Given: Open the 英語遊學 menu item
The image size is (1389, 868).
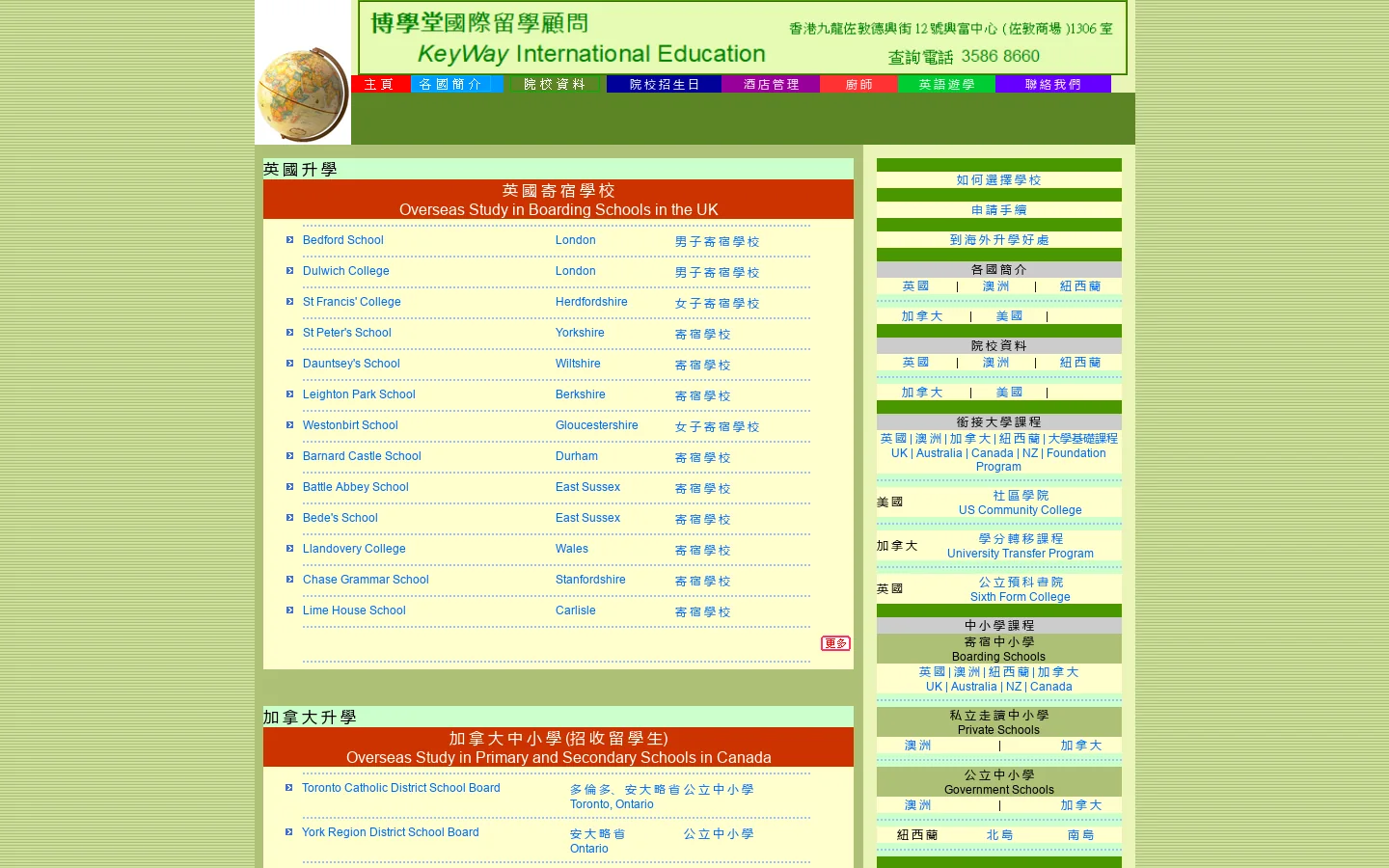Looking at the screenshot, I should coord(946,84).
